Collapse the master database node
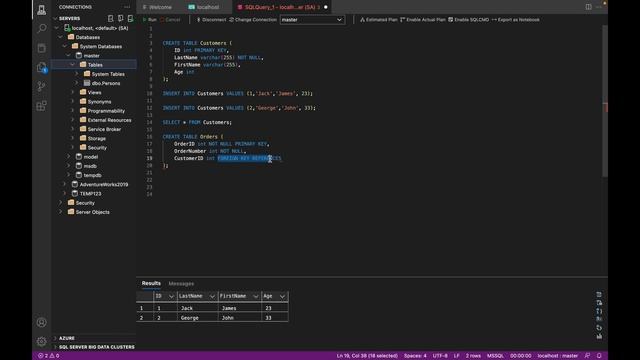Screen dimensions: 640x360 [x=69, y=56]
